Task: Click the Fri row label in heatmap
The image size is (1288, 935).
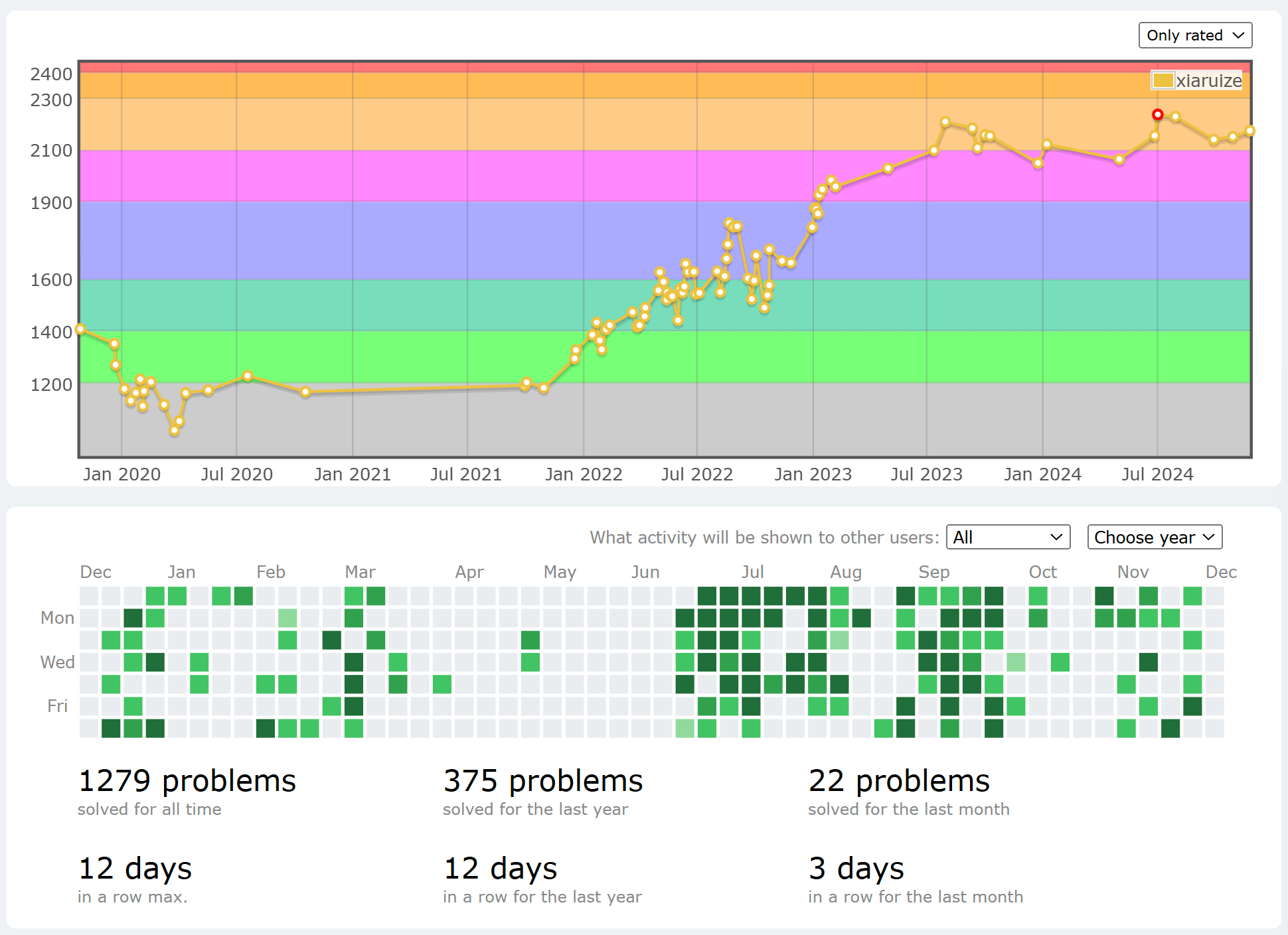Action: pos(57,706)
